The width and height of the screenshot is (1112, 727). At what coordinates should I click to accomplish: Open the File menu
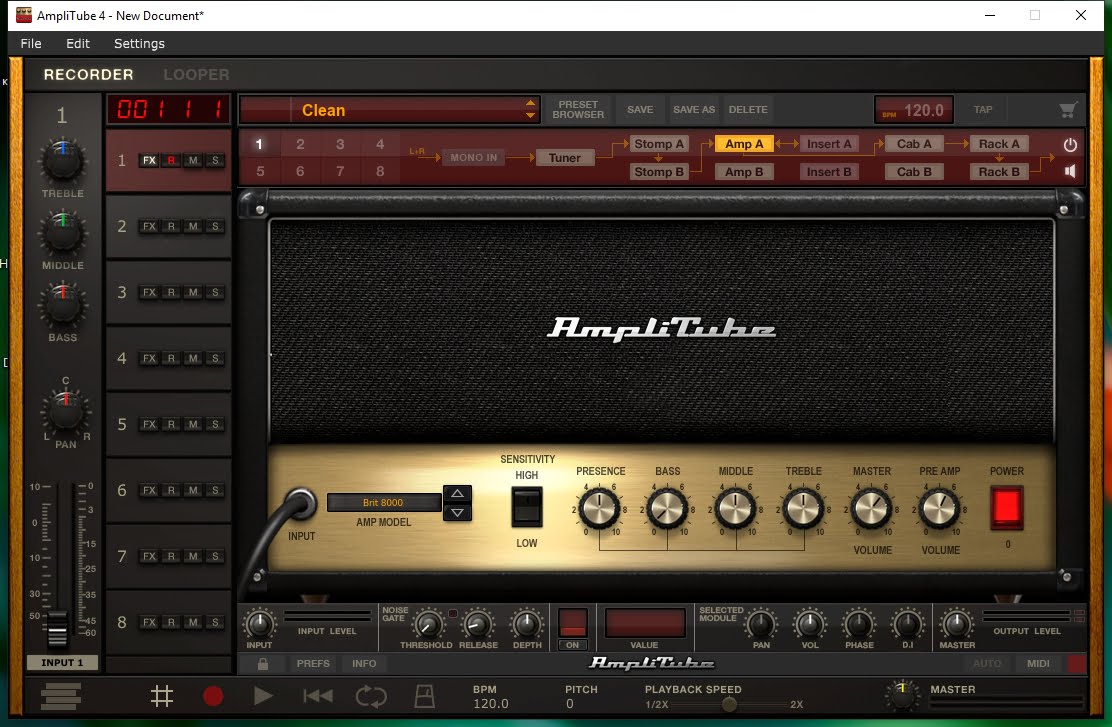[31, 43]
